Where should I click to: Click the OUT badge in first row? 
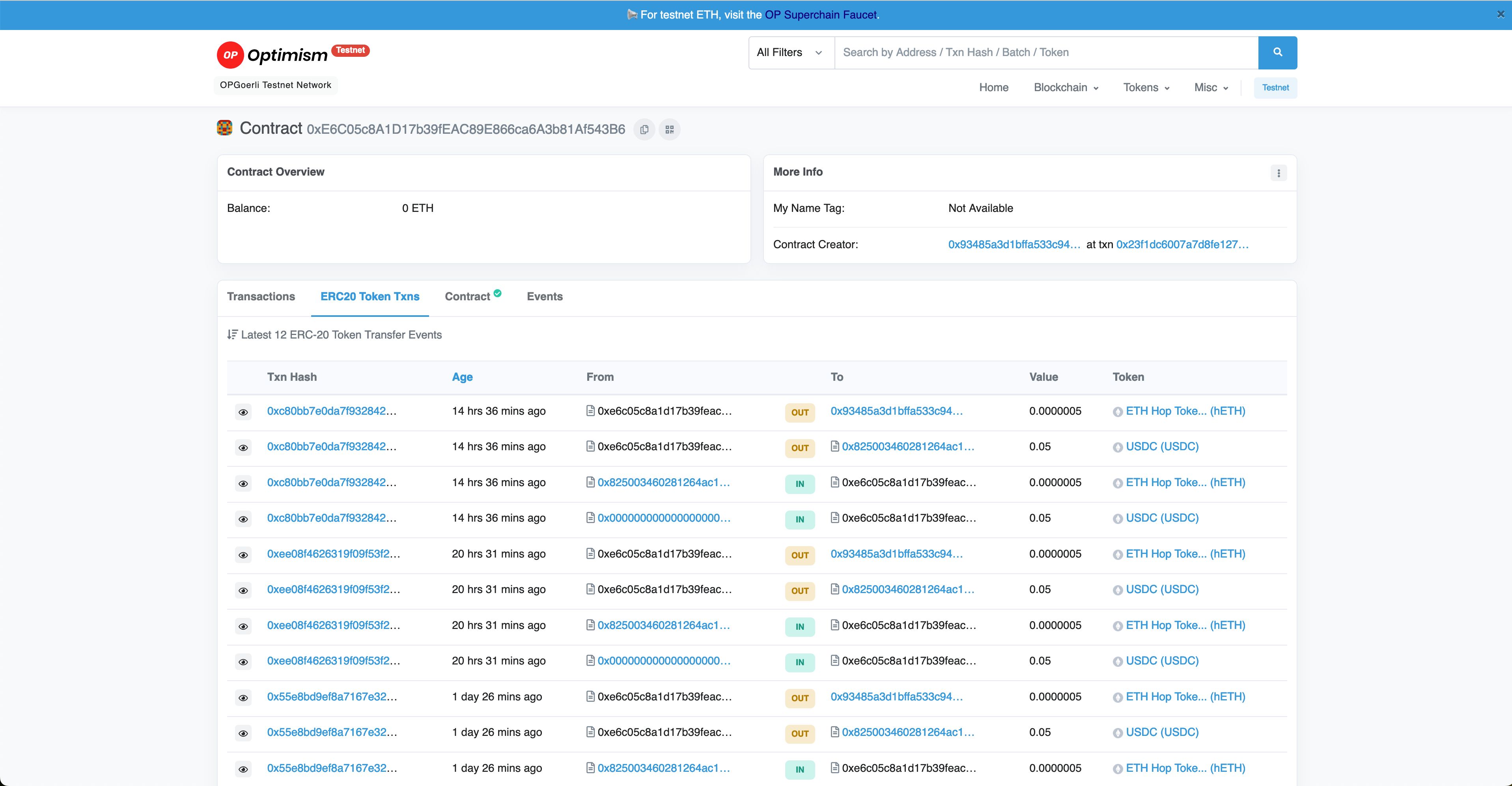coord(799,412)
